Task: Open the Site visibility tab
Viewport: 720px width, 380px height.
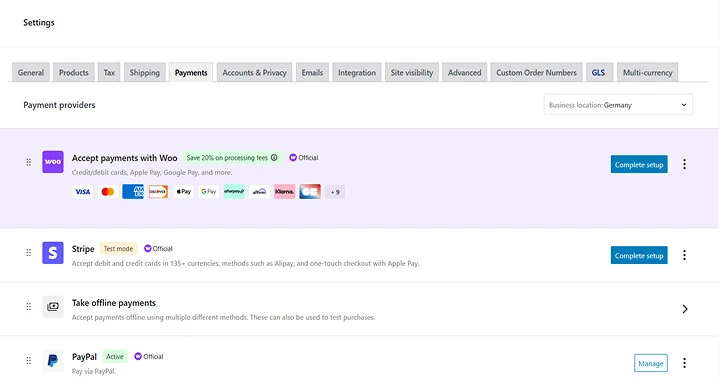Action: (x=412, y=73)
